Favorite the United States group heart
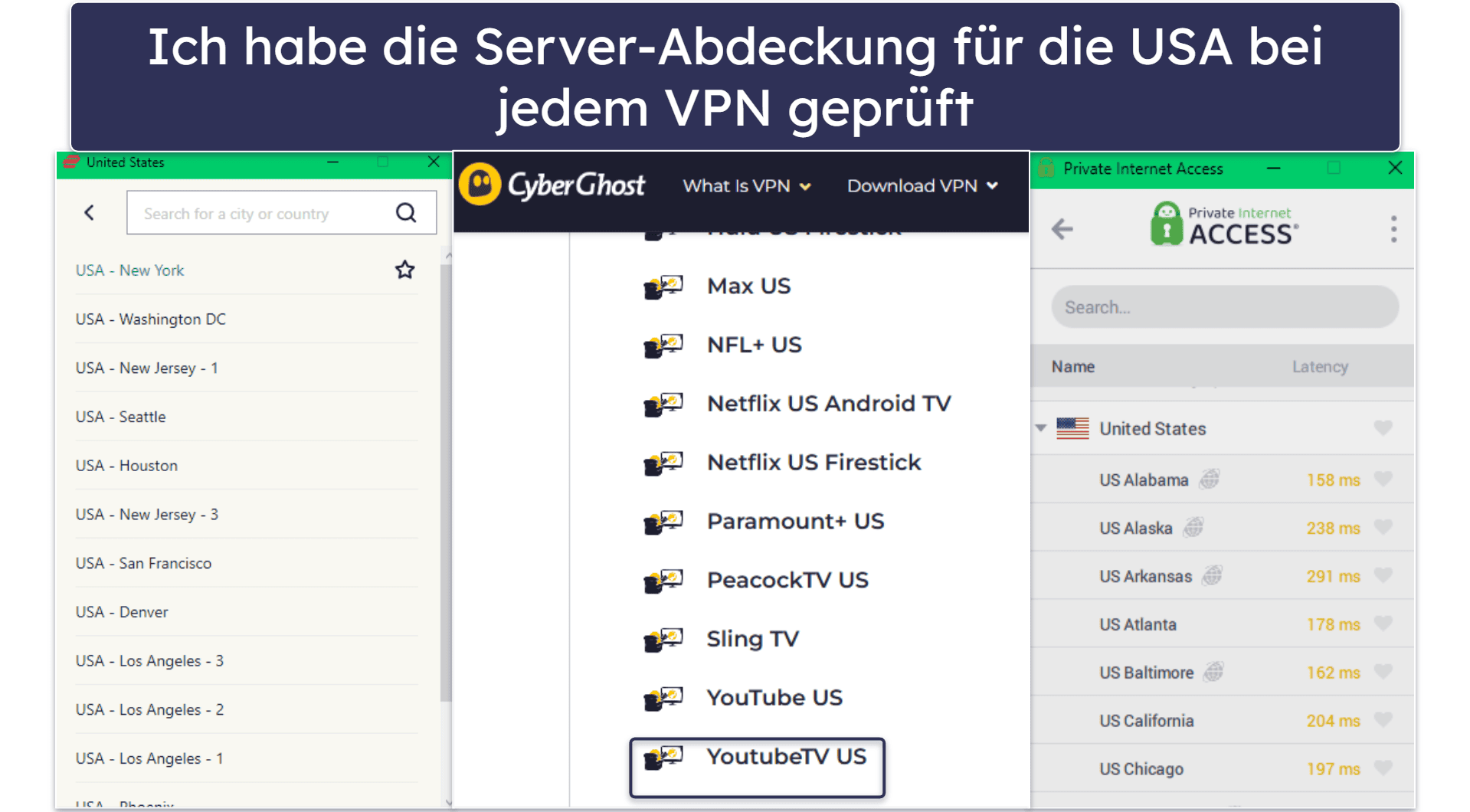 click(1383, 428)
